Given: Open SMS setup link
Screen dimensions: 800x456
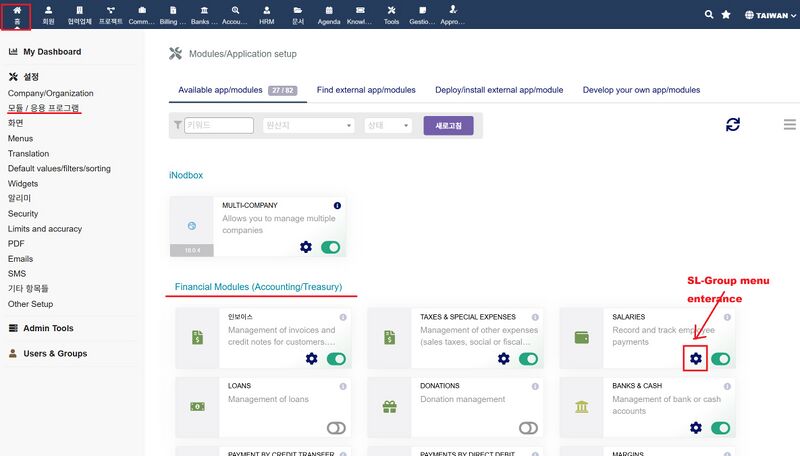Looking at the screenshot, I should 17,274.
